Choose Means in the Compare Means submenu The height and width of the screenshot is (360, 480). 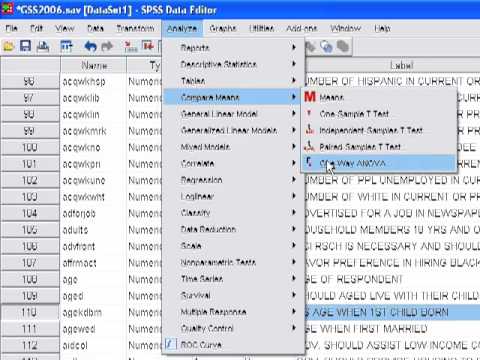click(x=379, y=97)
